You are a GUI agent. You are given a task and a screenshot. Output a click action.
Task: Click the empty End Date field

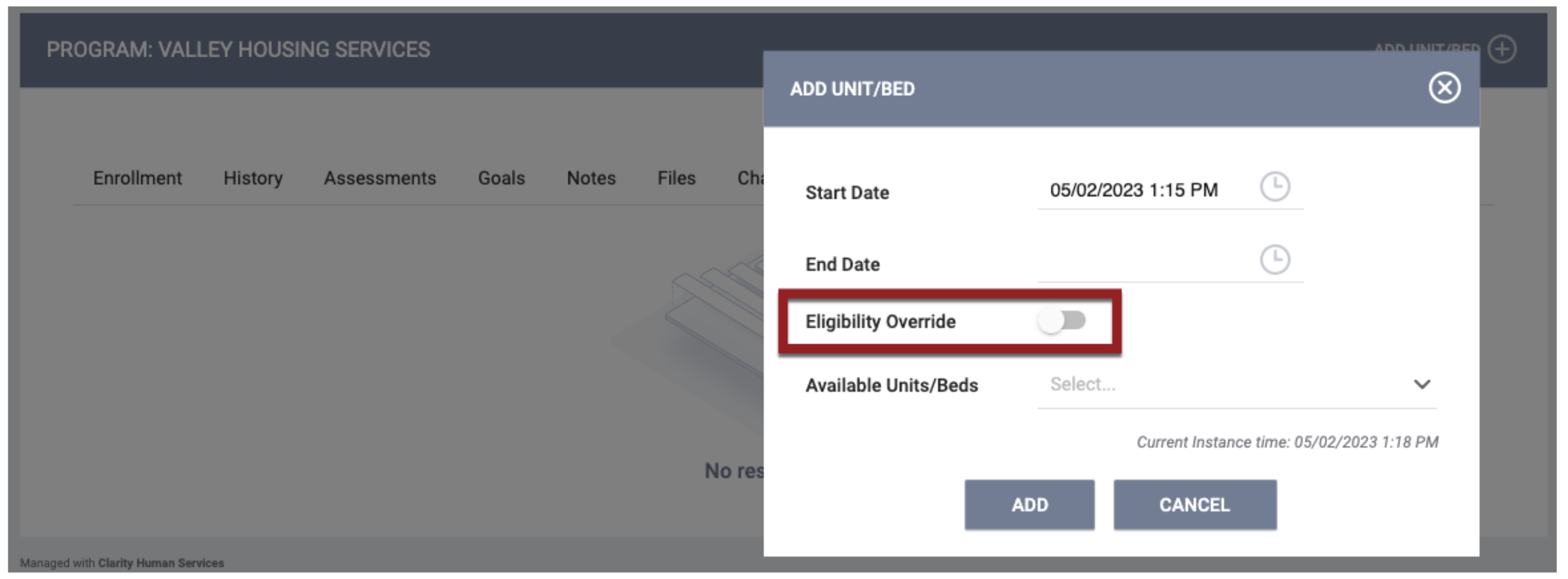(1146, 262)
